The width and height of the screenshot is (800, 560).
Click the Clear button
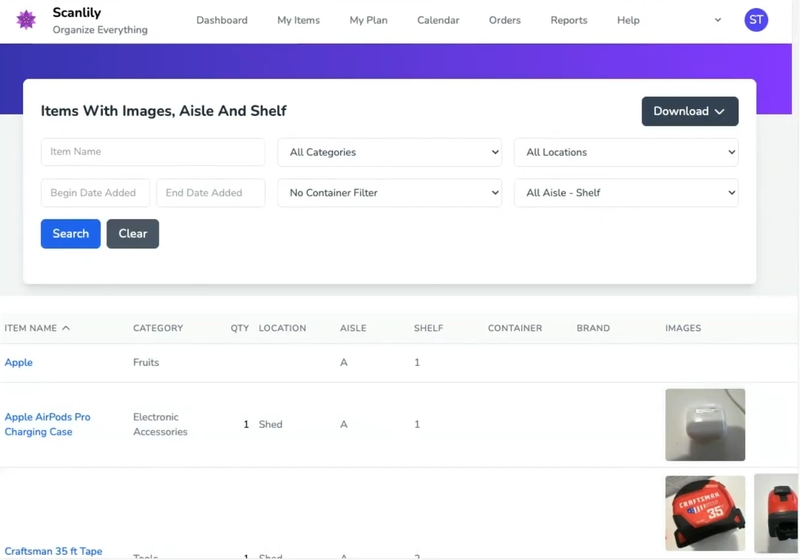point(133,234)
